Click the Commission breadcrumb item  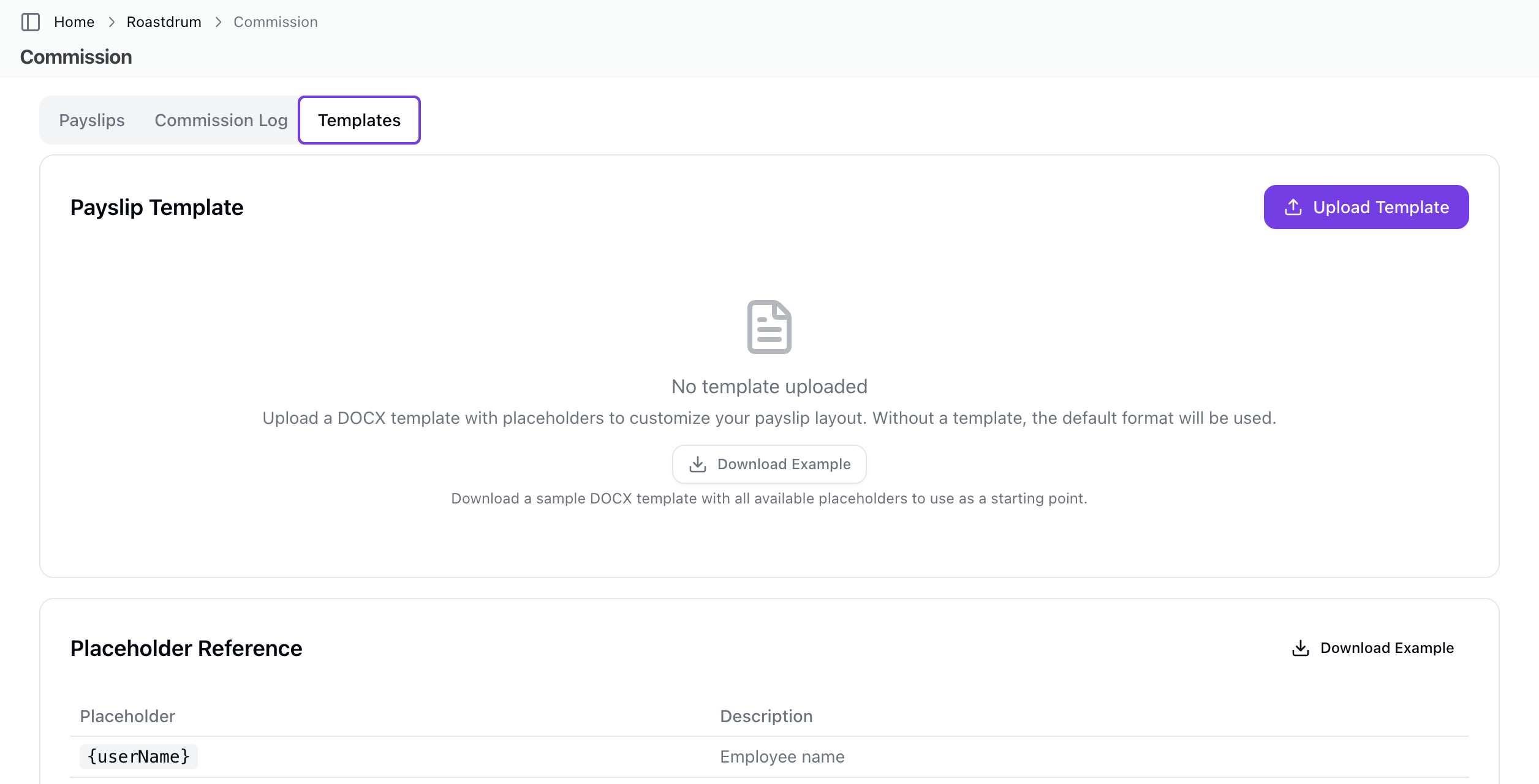(275, 22)
